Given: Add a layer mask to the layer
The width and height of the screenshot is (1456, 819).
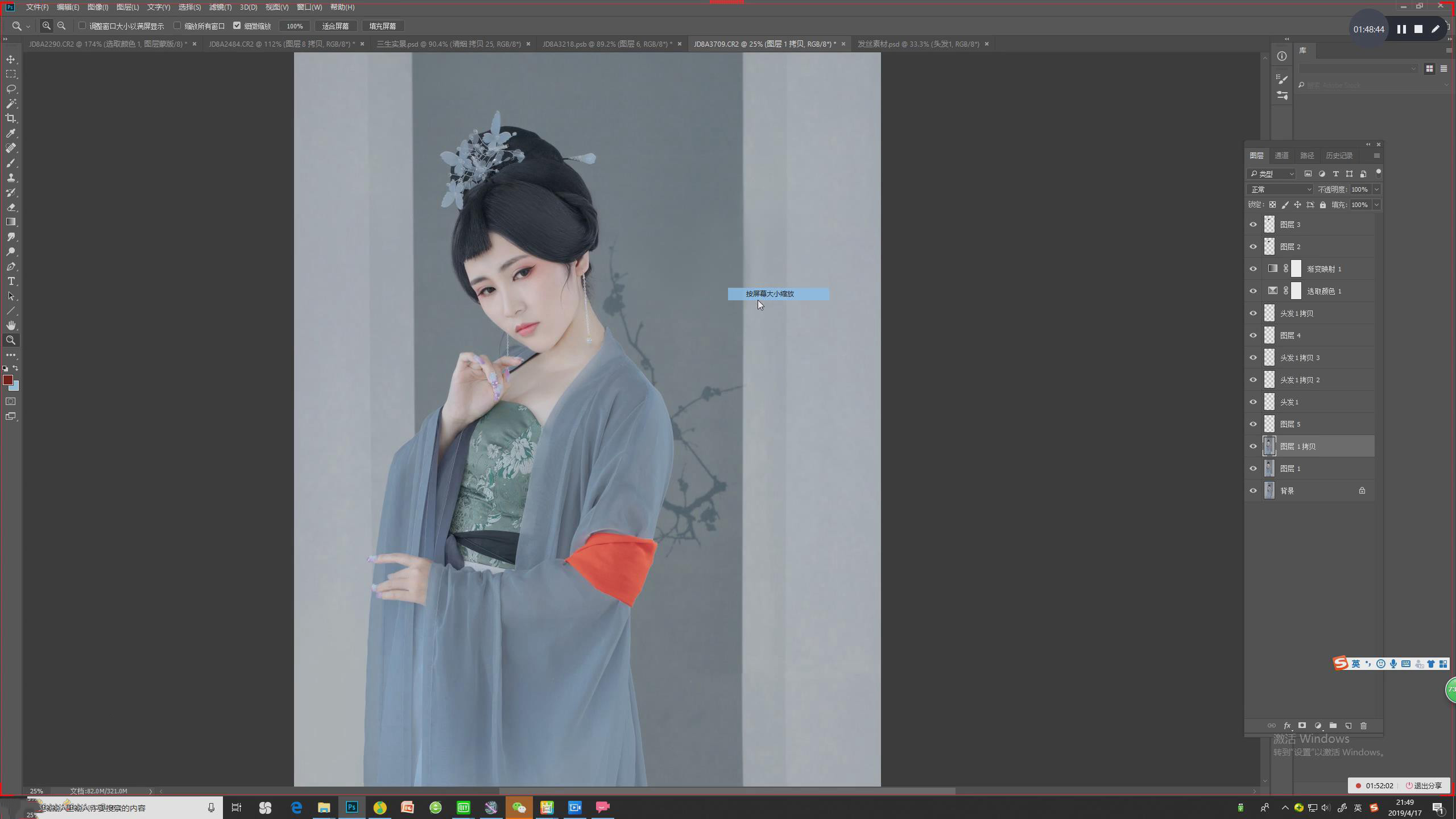Looking at the screenshot, I should 1302,726.
